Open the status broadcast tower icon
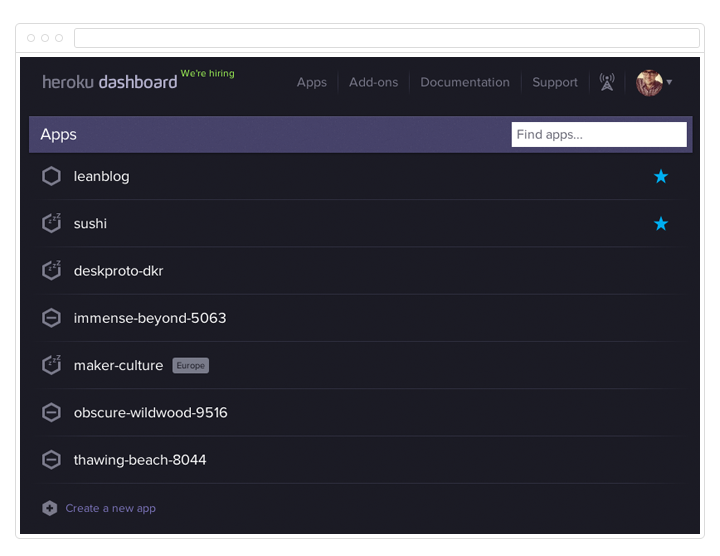 (x=607, y=82)
